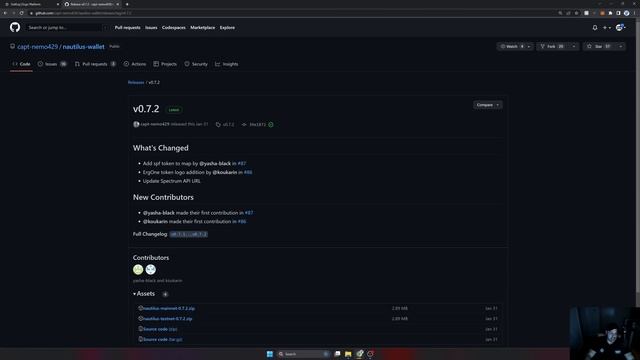This screenshot has width=640, height=360.
Task: Open File Explorer from the taskbar
Action: pyautogui.click(x=348, y=354)
